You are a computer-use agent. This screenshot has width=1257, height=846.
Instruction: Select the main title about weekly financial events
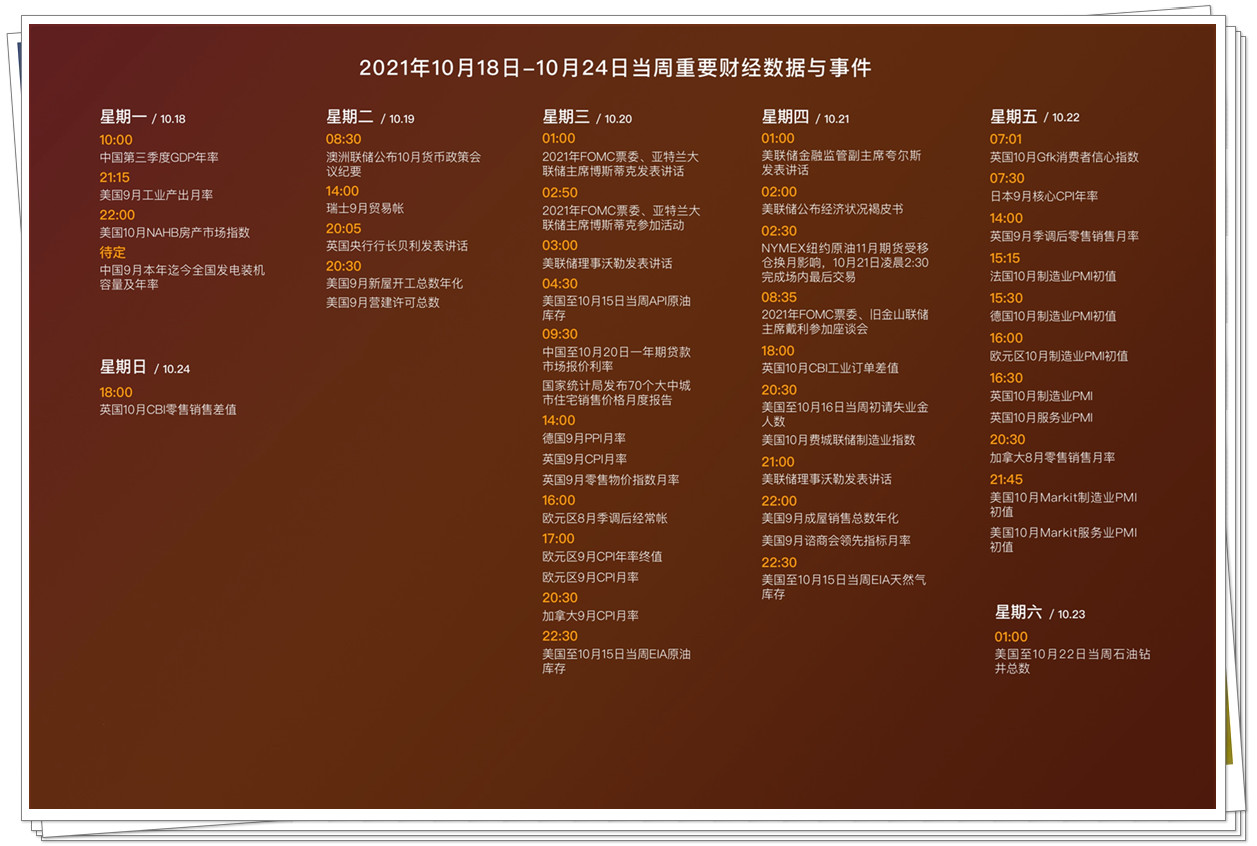(x=617, y=68)
